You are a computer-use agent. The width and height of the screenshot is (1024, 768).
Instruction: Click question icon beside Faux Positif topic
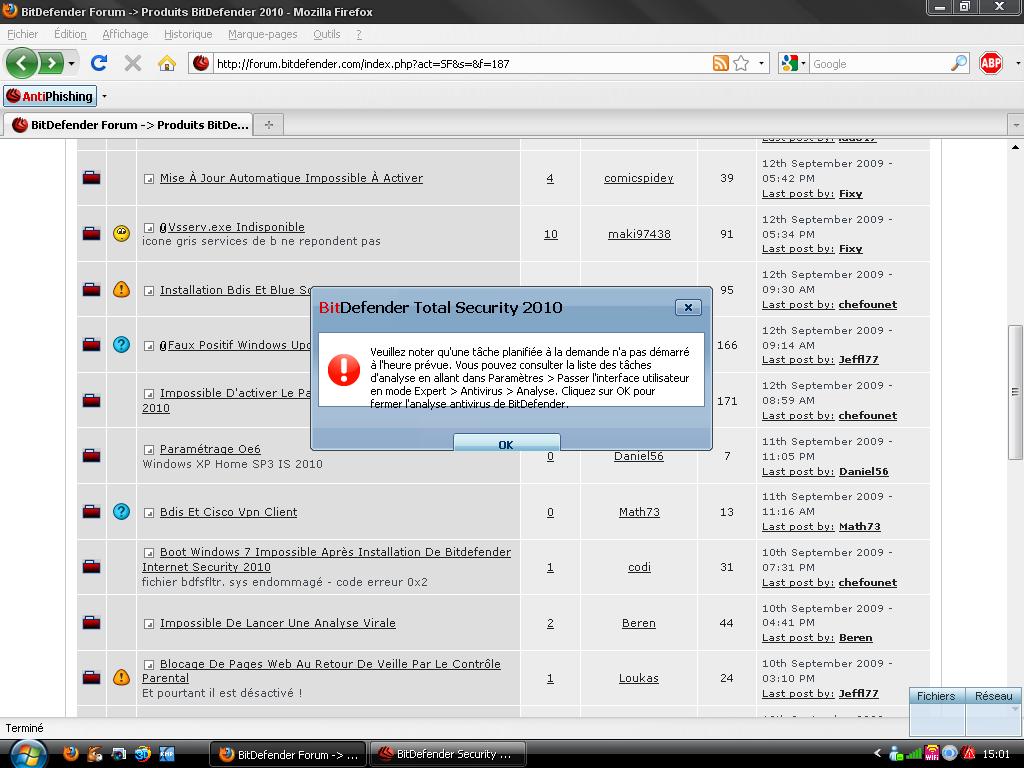121,344
